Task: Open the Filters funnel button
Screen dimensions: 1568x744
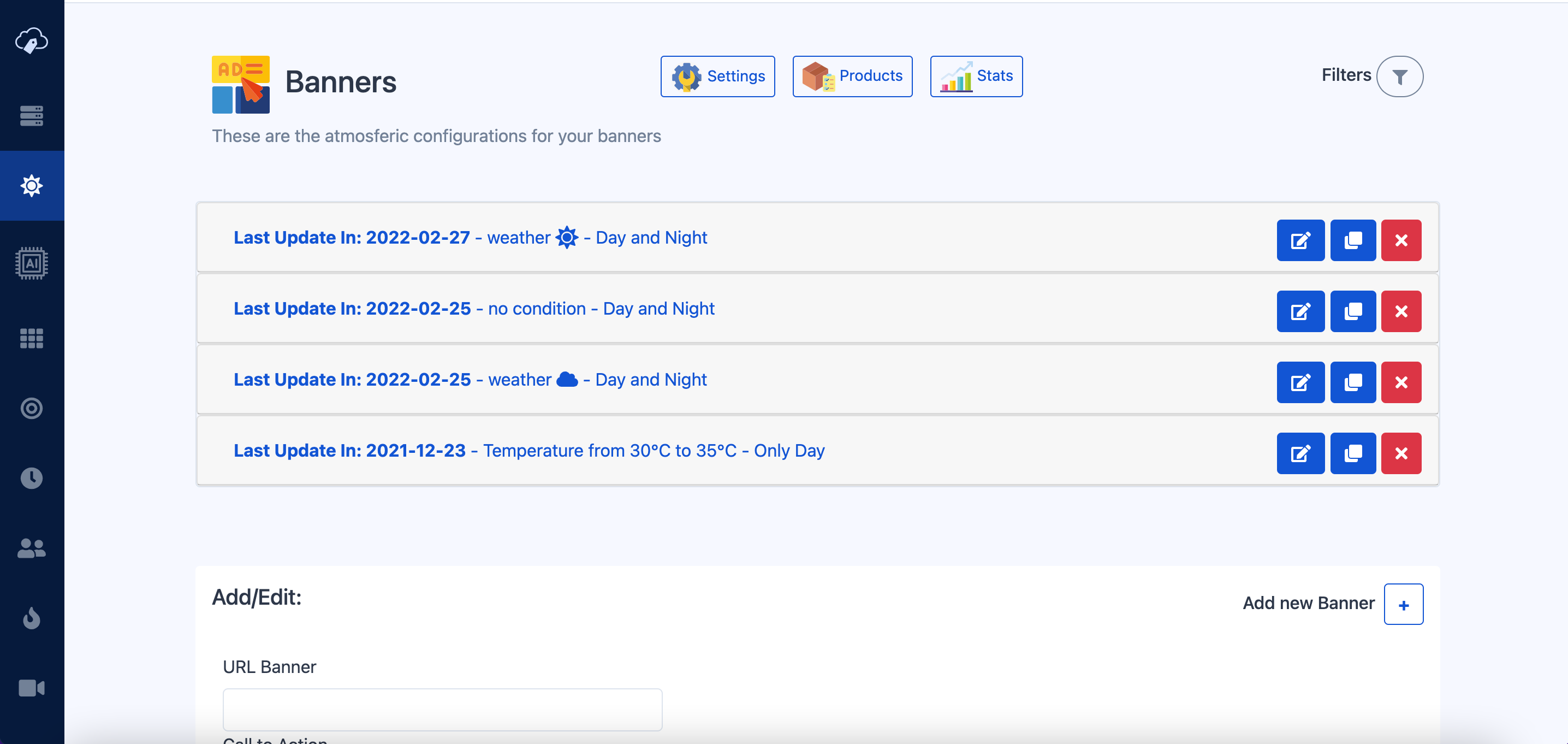Action: (1399, 76)
